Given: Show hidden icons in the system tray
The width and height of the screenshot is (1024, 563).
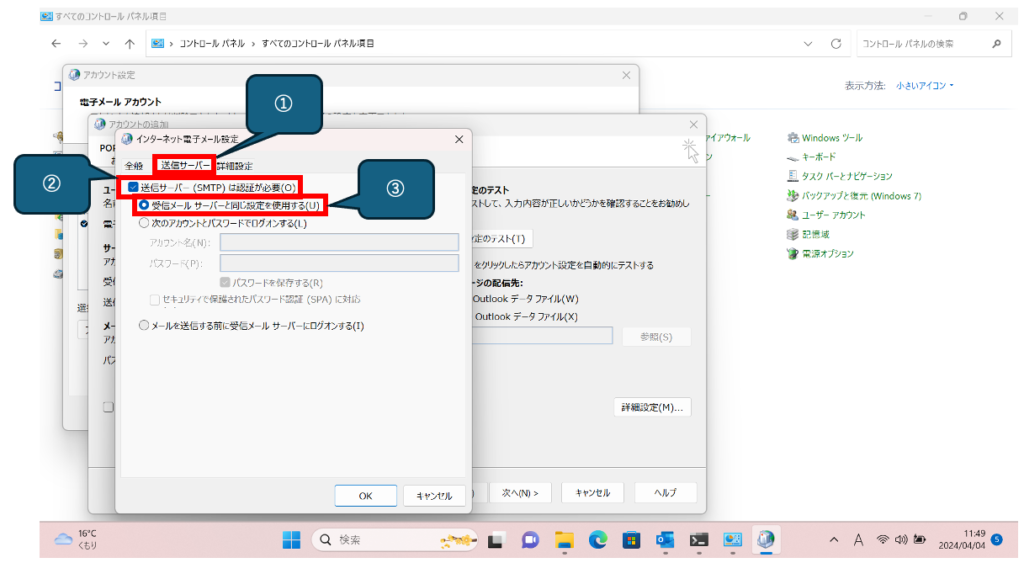Looking at the screenshot, I should click(x=834, y=540).
